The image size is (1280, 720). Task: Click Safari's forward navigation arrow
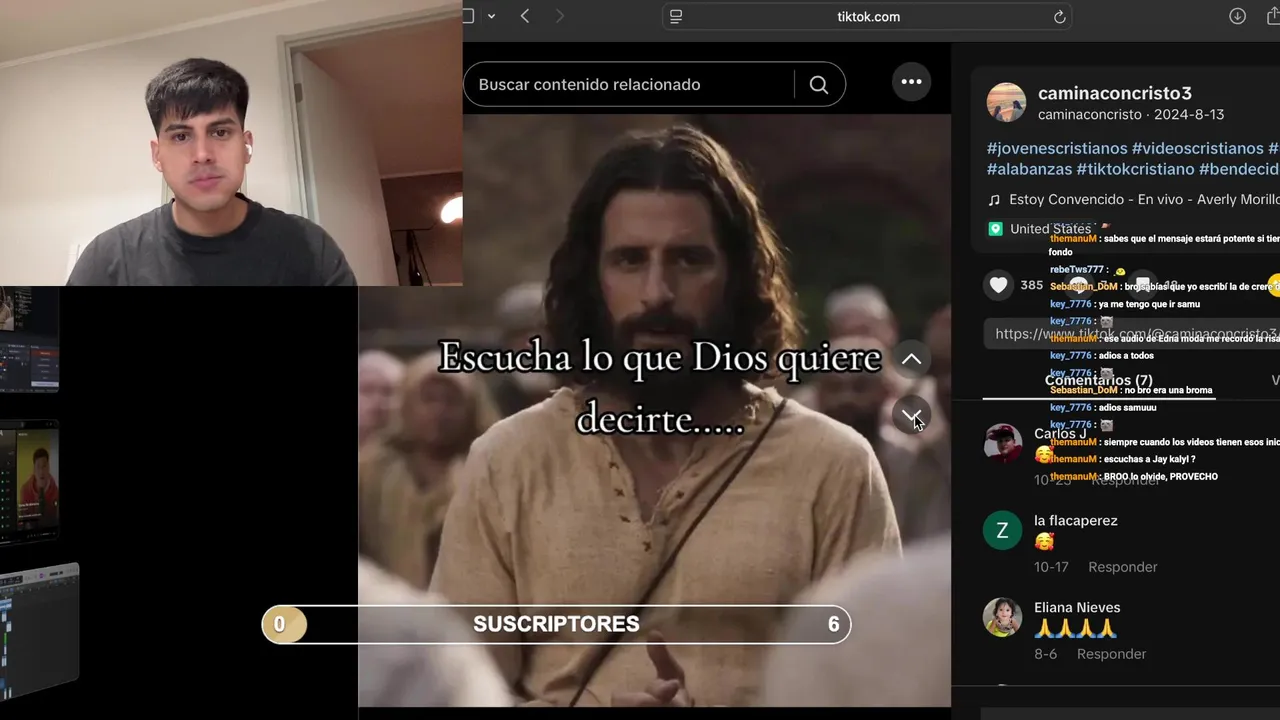tap(559, 16)
